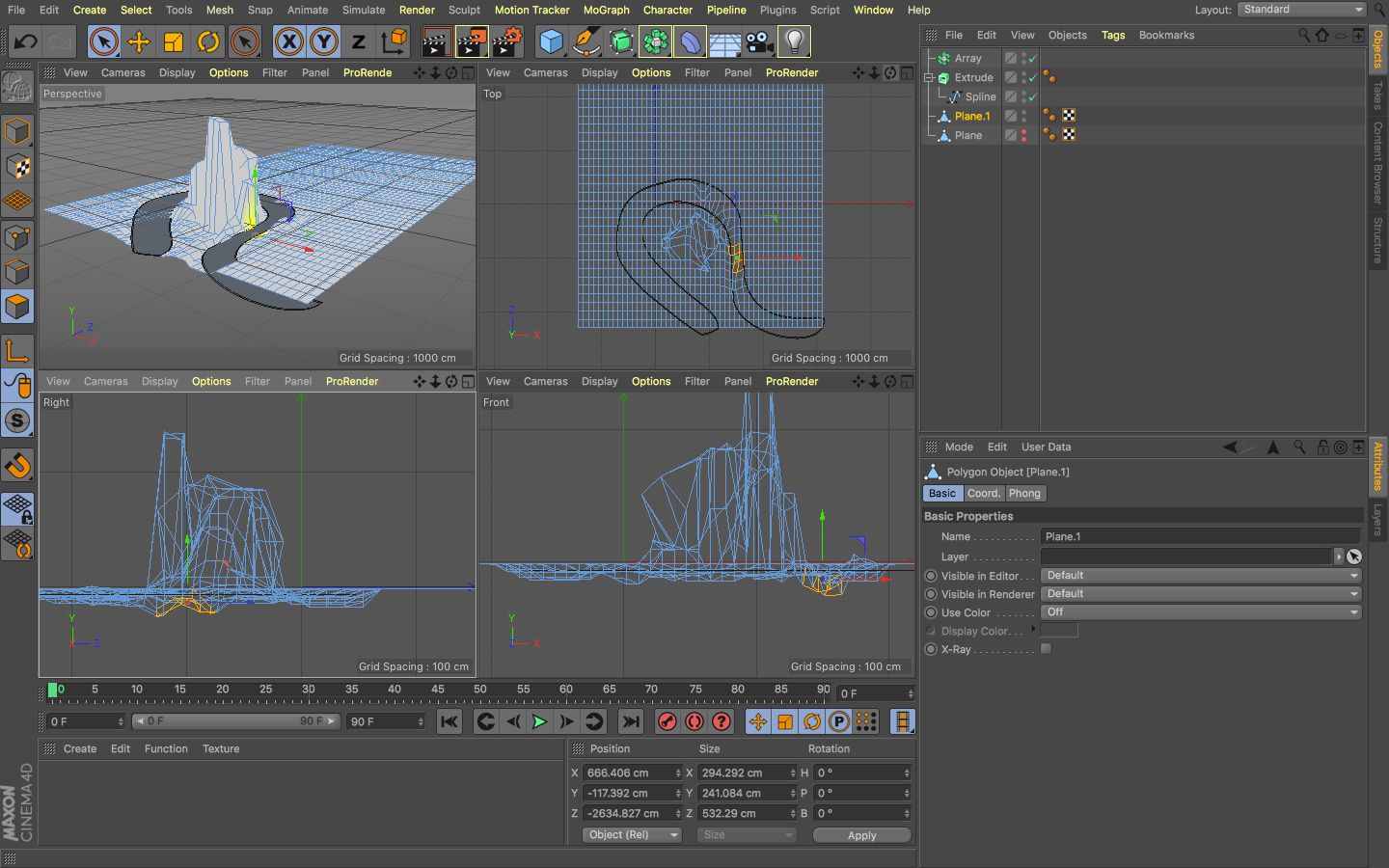Toggle the Visible in Editor animation dot

point(931,576)
